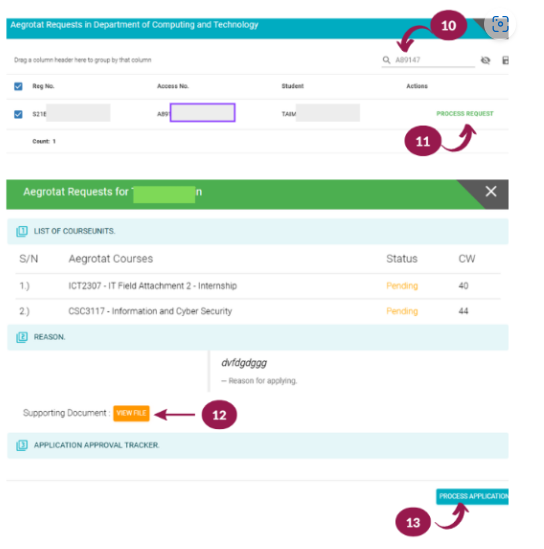This screenshot has width=544, height=549.
Task: Collapse the REASON section header
Action: (258, 337)
